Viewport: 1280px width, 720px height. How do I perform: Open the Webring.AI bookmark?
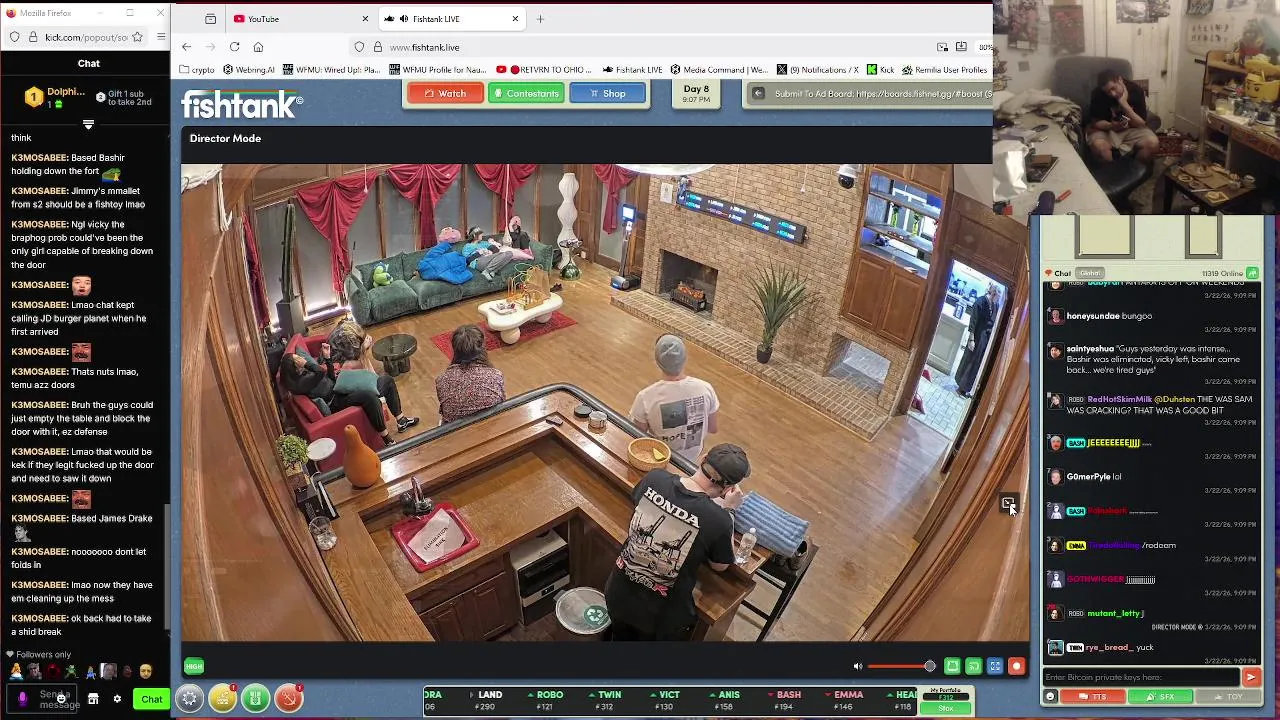click(x=249, y=70)
